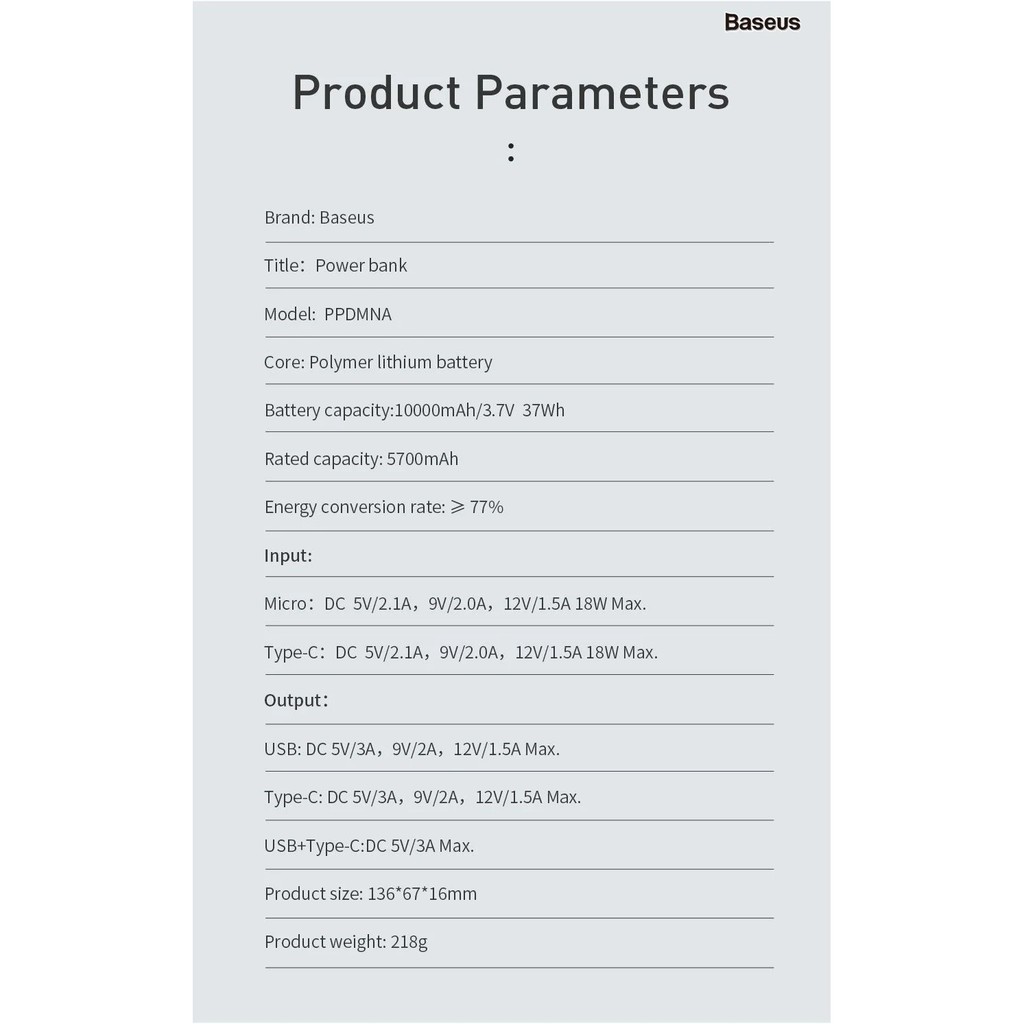Select the Type-C input 18W Max row
Screen dimensions: 1024x1024
(461, 653)
